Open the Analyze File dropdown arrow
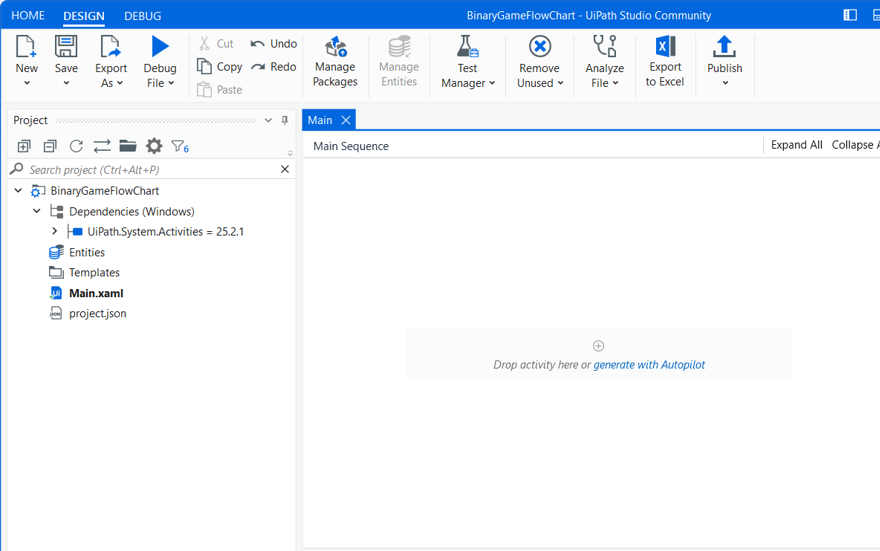The height and width of the screenshot is (551, 880). tap(615, 83)
